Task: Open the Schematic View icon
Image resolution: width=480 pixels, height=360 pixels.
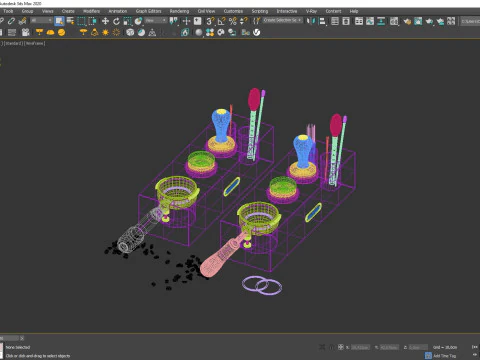Action: 381,21
